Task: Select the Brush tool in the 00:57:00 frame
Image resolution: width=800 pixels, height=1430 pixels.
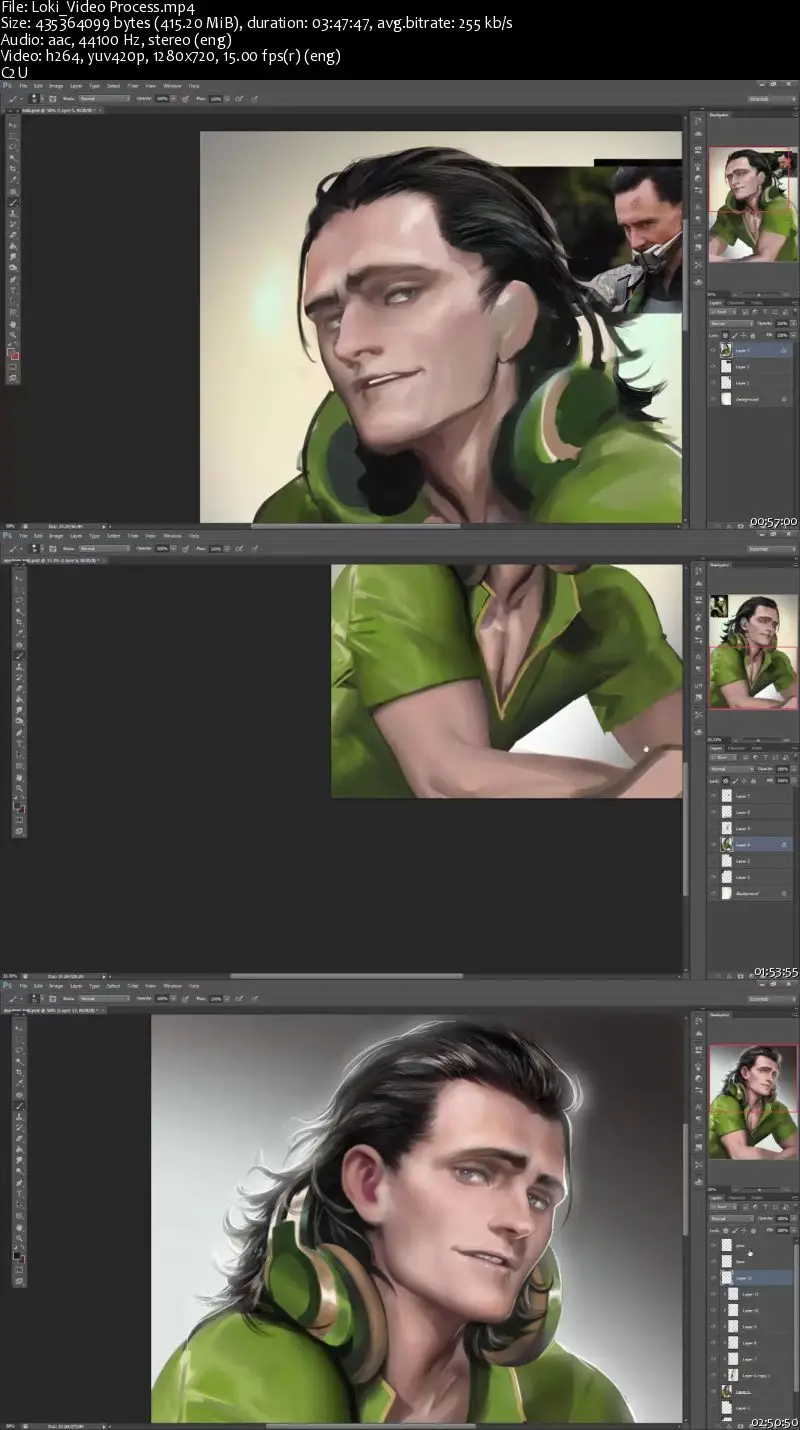Action: pyautogui.click(x=13, y=203)
